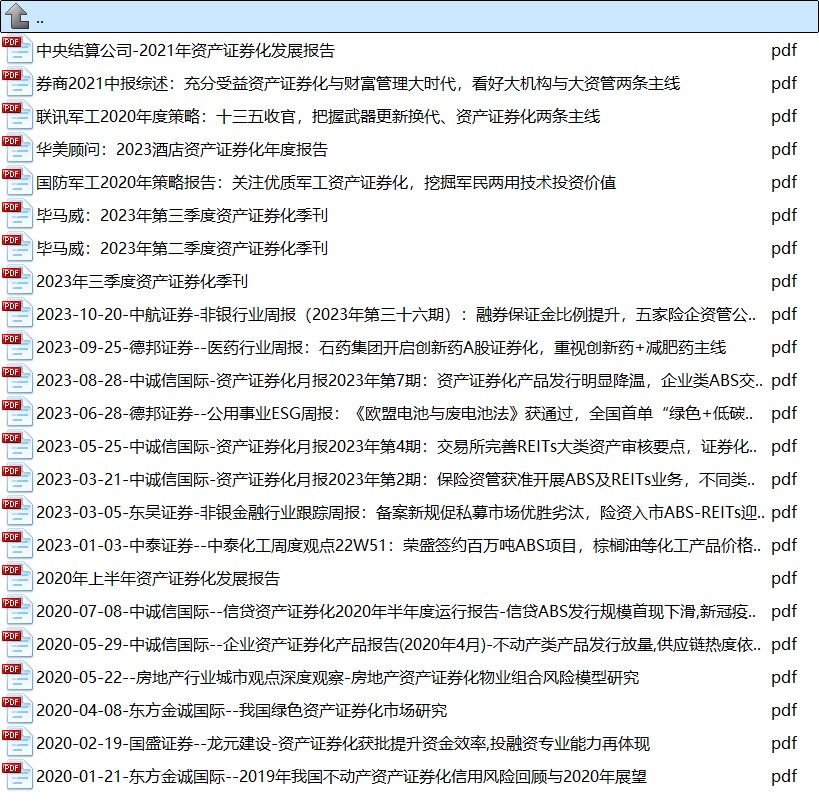The height and width of the screenshot is (802, 819).
Task: Select file 国防军工2020年策略报告 by its name
Action: click(326, 182)
